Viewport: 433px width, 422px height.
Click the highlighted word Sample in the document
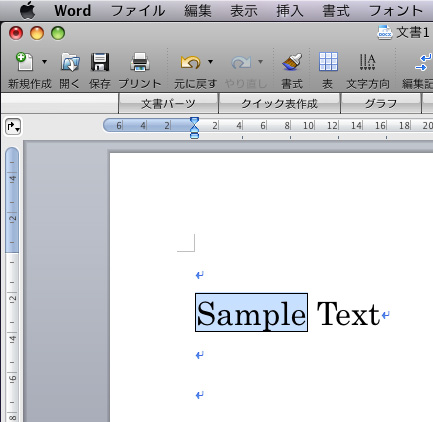click(251, 313)
